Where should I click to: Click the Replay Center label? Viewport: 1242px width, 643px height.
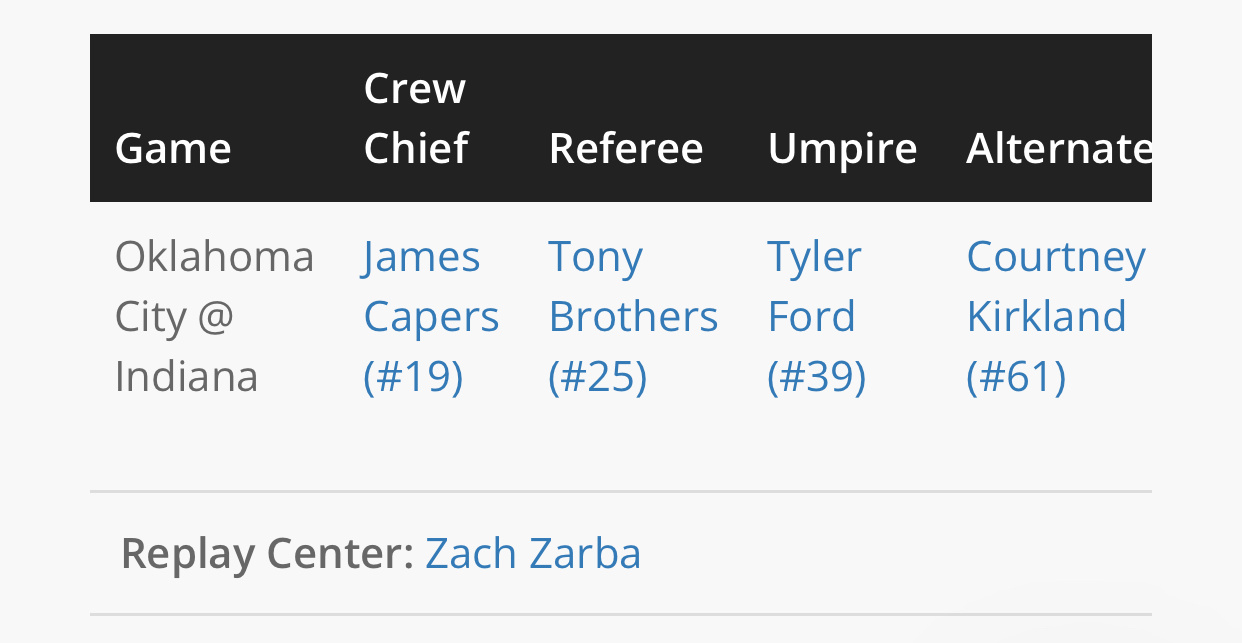coord(267,553)
